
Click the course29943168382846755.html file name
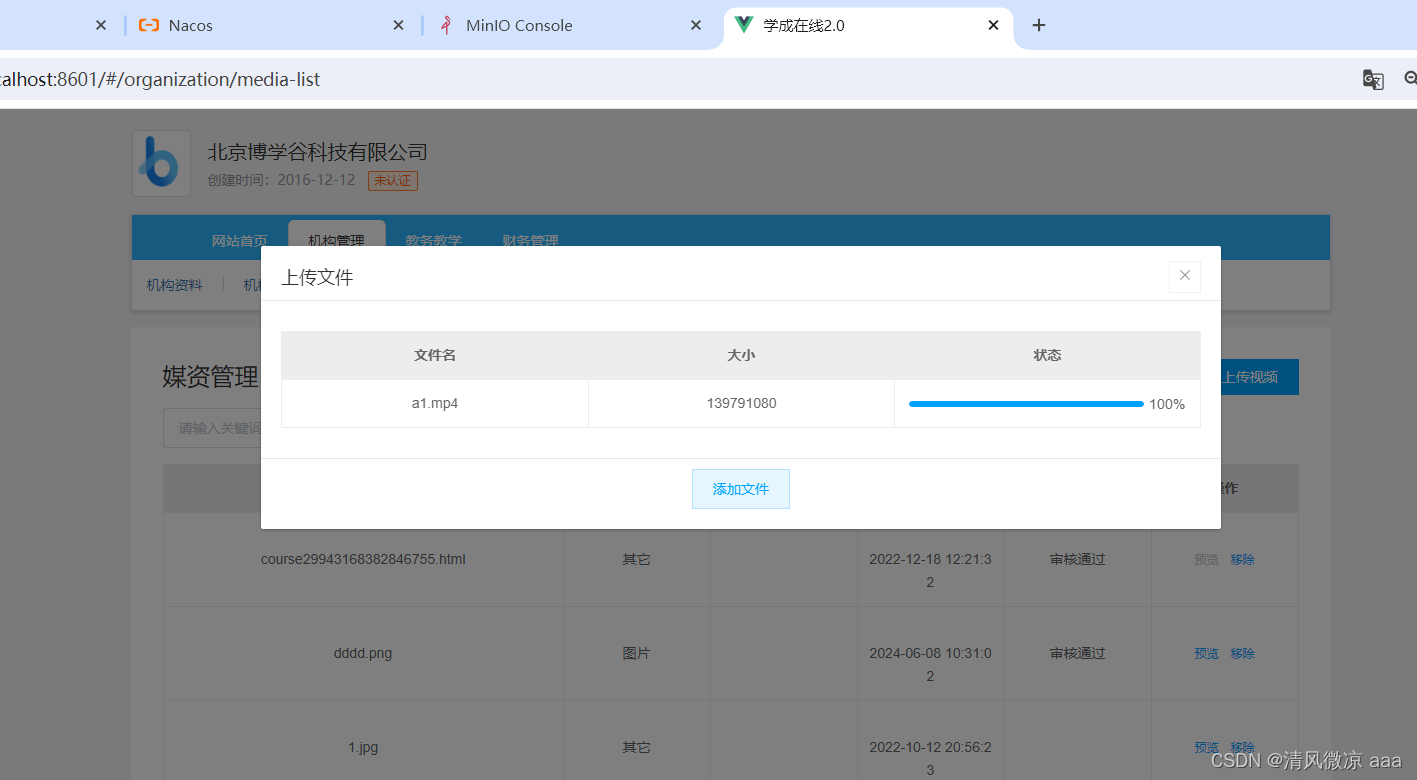[x=363, y=559]
